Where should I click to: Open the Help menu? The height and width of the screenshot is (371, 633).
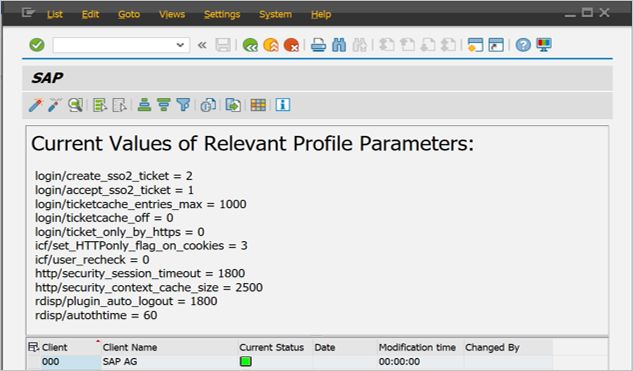321,14
